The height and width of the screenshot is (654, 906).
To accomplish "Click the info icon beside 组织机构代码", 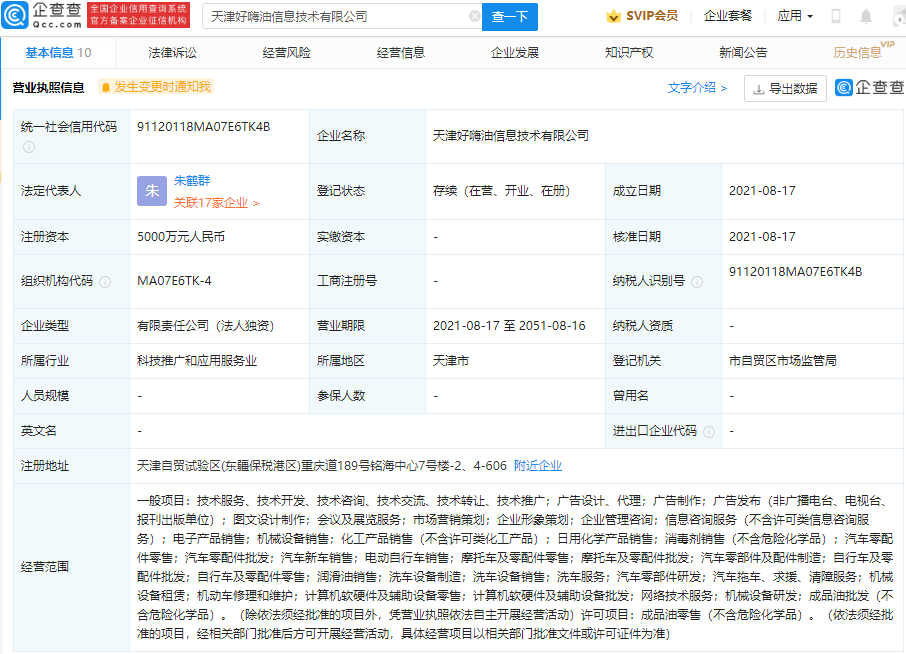I will tap(105, 282).
